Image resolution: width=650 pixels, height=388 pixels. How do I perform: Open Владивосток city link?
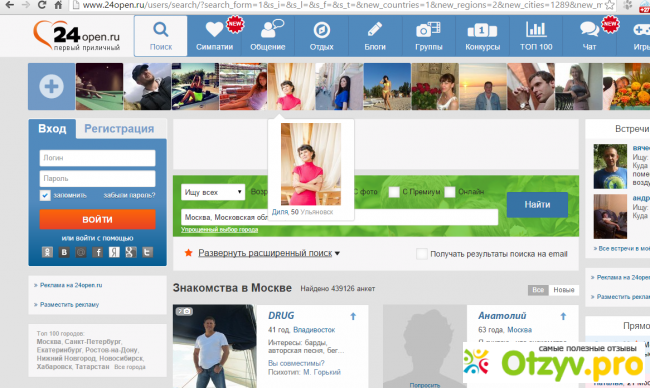[x=314, y=330]
